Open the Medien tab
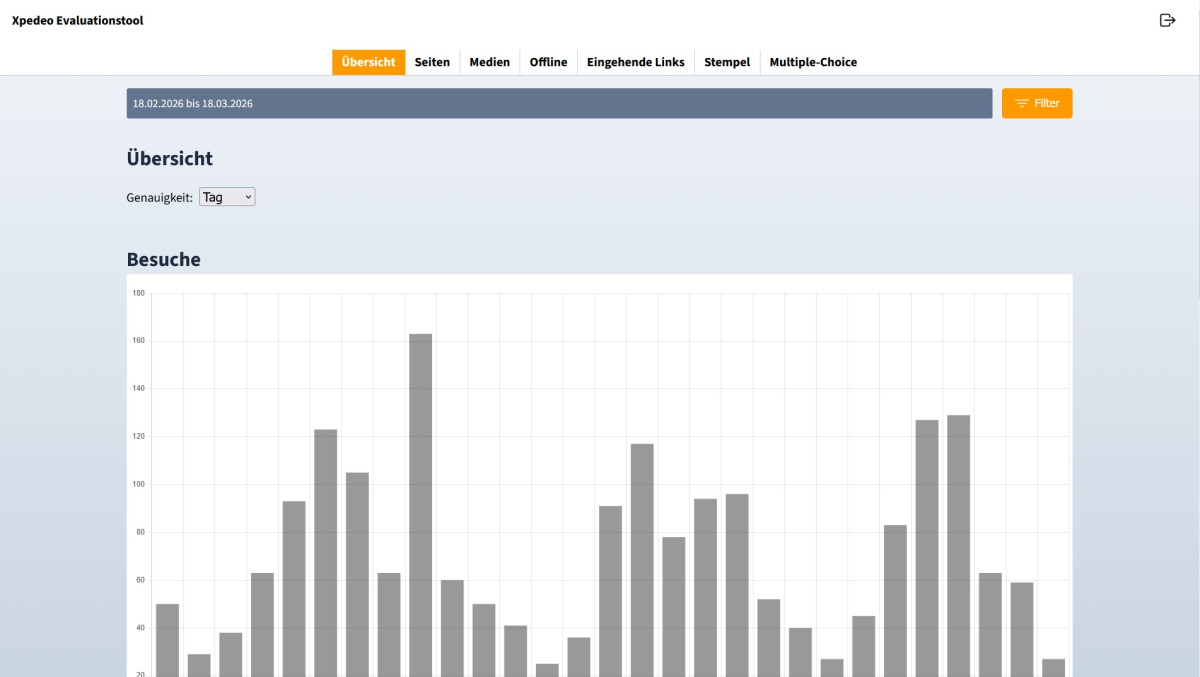Image resolution: width=1200 pixels, height=677 pixels. tap(489, 61)
